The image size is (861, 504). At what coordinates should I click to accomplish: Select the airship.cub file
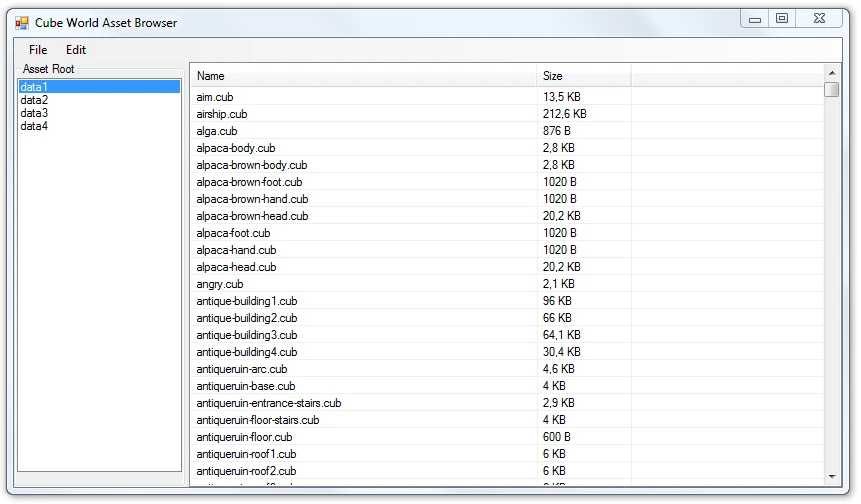(x=222, y=114)
